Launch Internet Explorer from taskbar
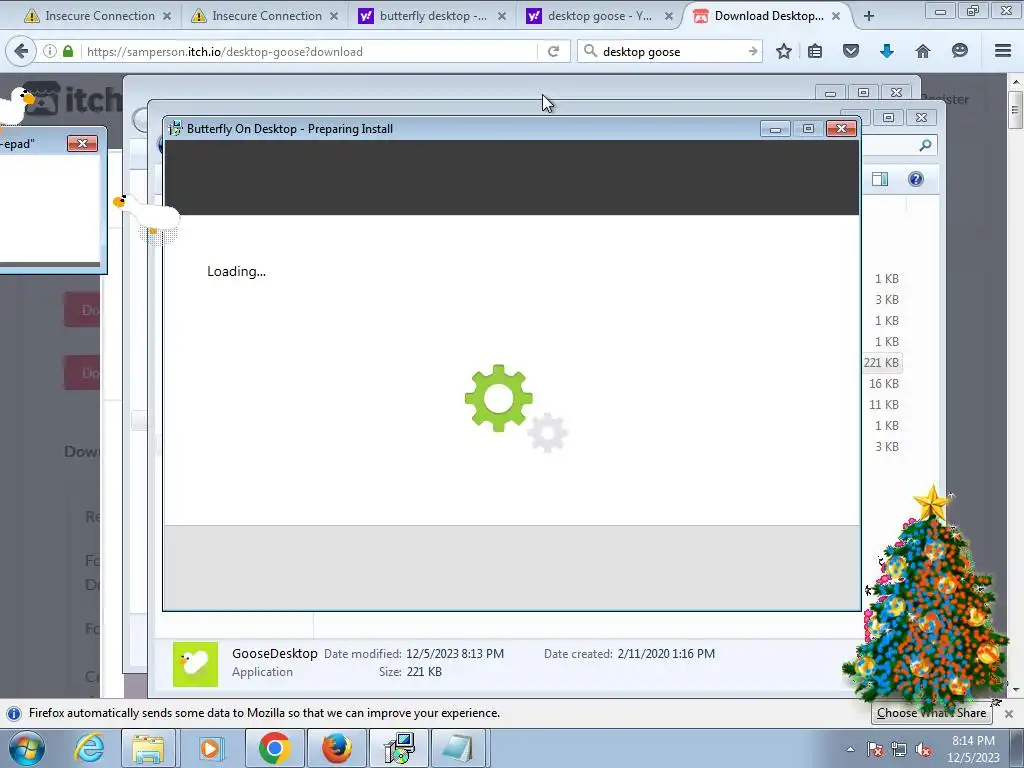The height and width of the screenshot is (768, 1024). (89, 748)
